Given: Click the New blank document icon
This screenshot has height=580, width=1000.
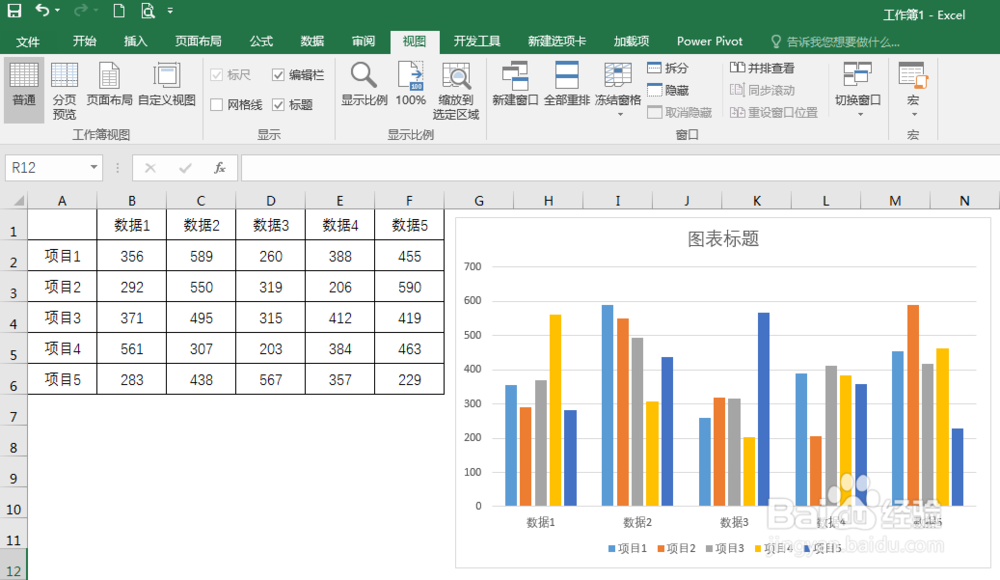Looking at the screenshot, I should 119,10.
